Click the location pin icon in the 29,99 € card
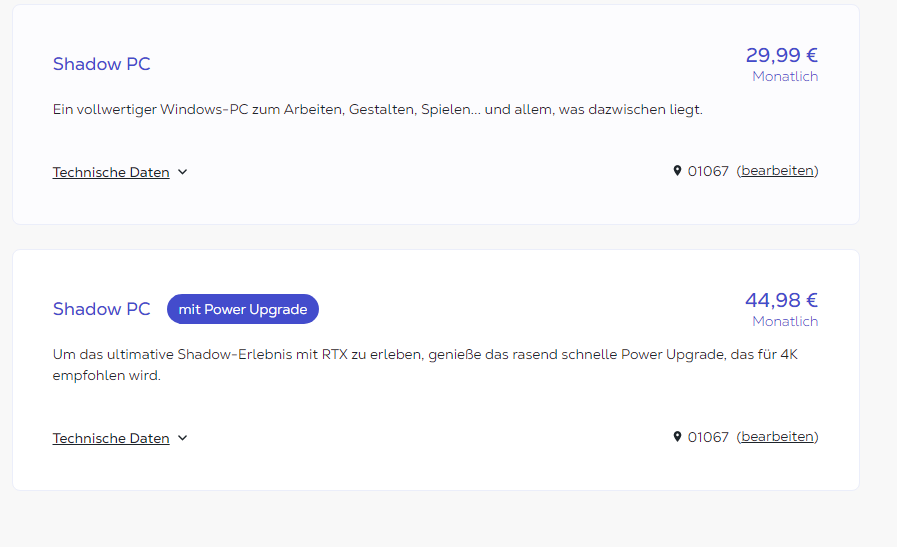897x547 pixels. [x=677, y=171]
